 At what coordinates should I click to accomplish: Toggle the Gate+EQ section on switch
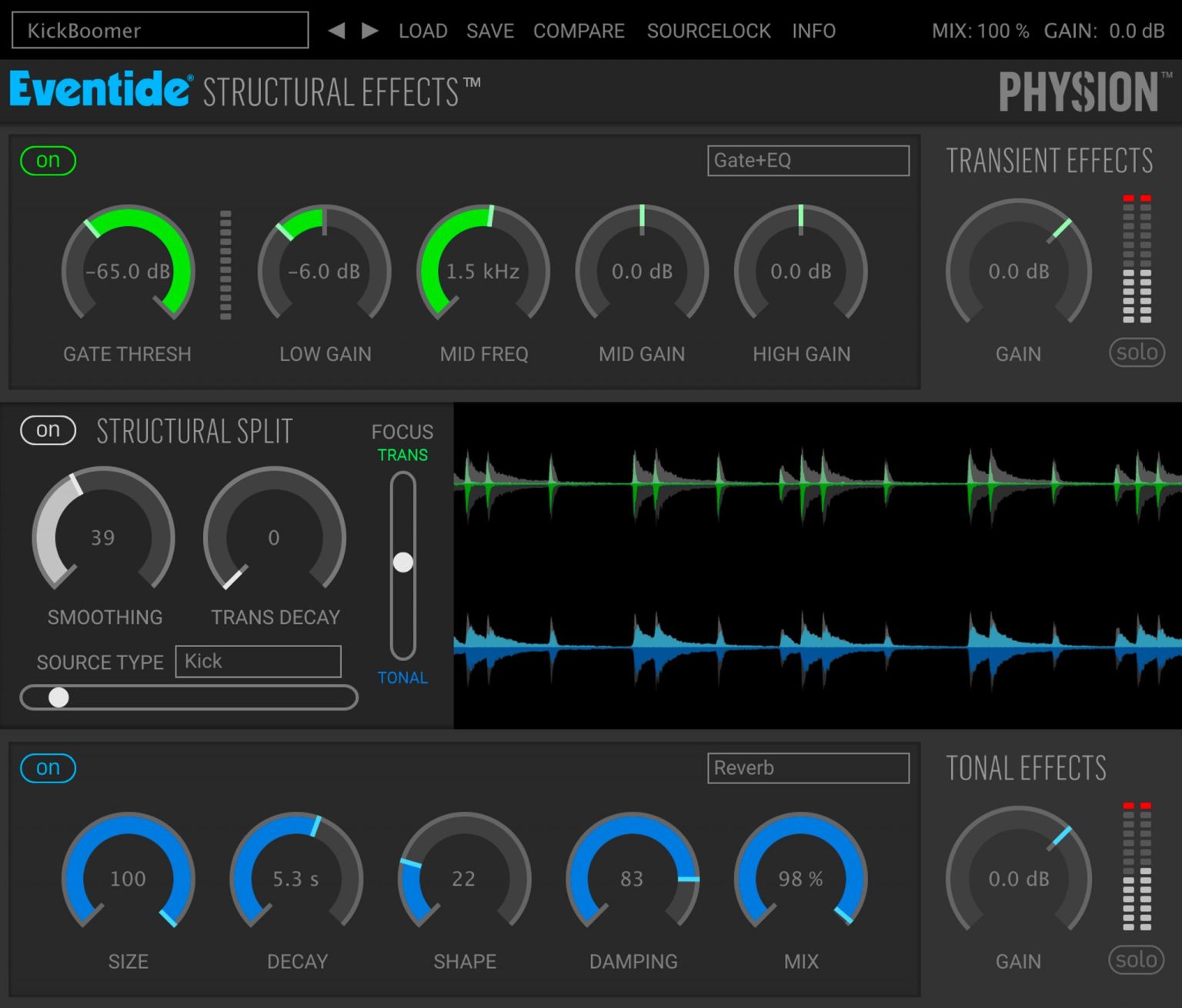coord(47,160)
